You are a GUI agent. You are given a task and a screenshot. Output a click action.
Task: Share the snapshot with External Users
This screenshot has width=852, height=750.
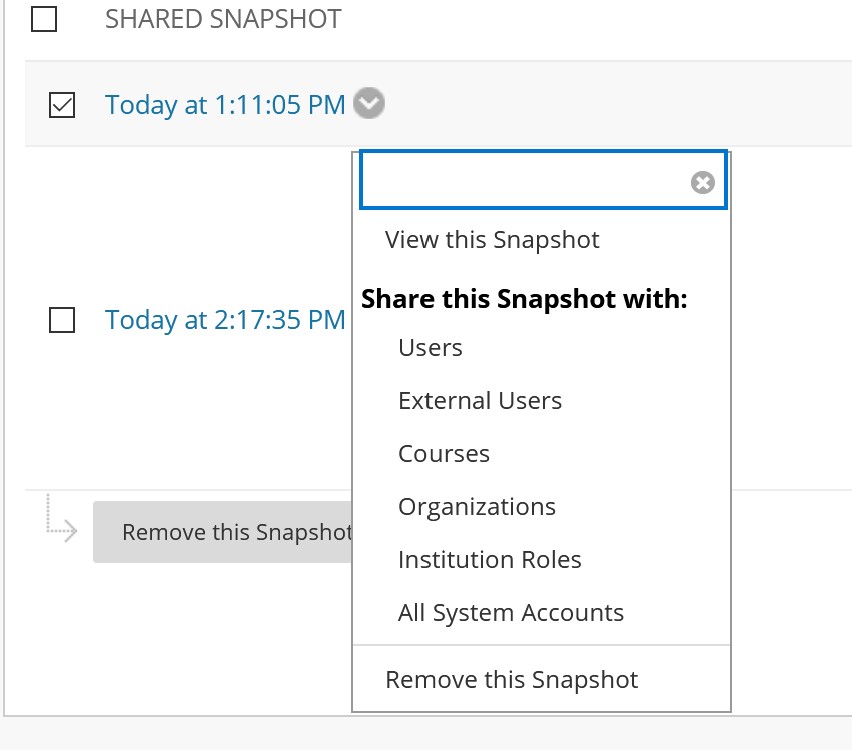(x=480, y=400)
